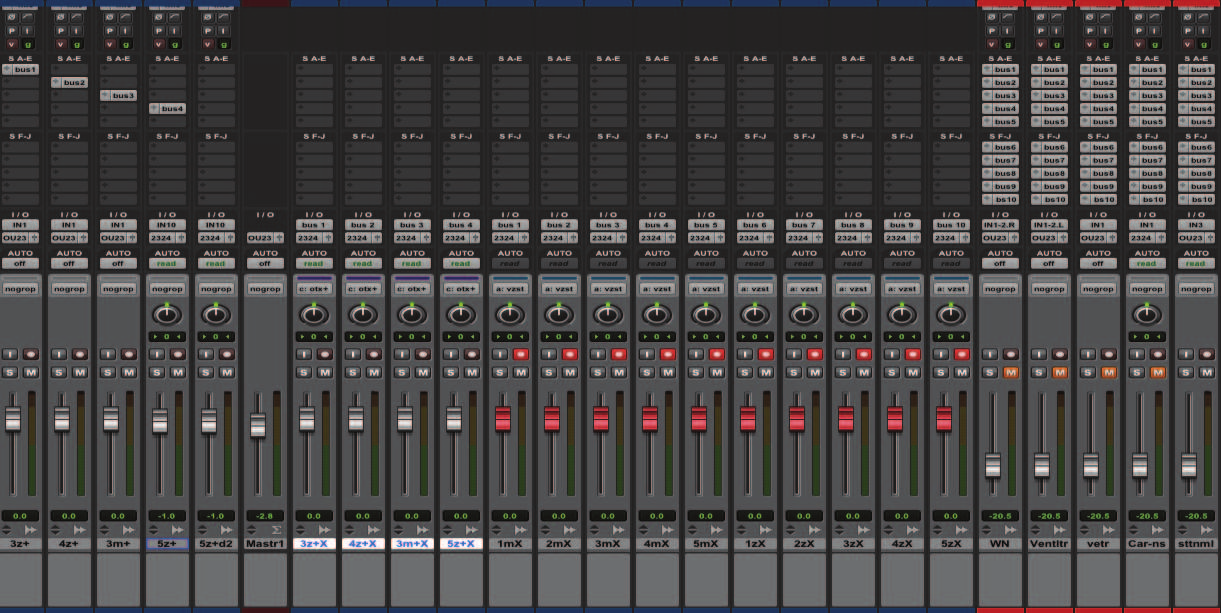Enable input monitoring on the 4zX track
Screen dimensions: 1221x613
[894, 354]
